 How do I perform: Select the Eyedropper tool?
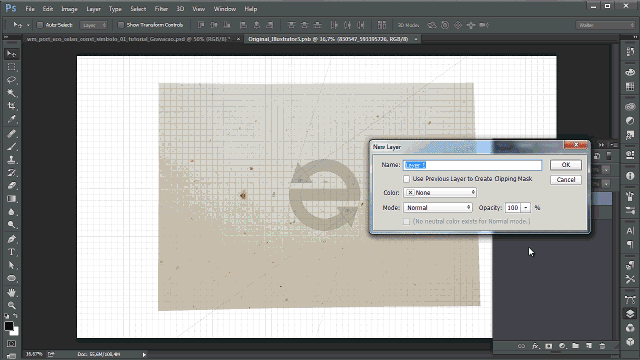[x=11, y=119]
